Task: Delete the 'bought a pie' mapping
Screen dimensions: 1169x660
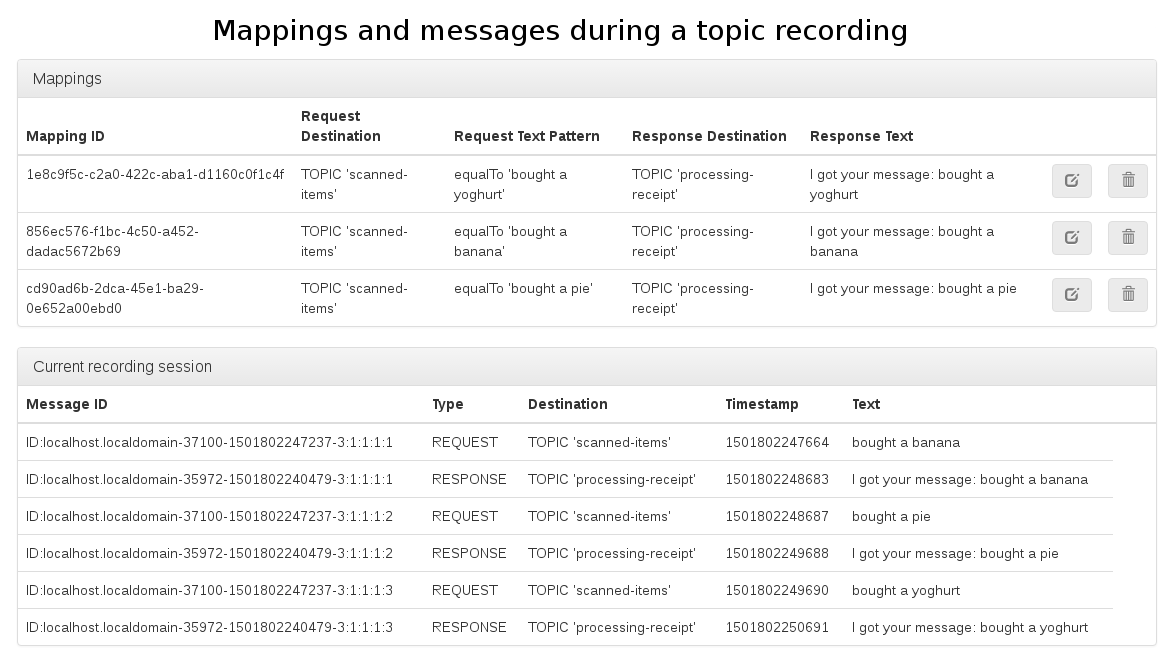Action: pyautogui.click(x=1127, y=295)
